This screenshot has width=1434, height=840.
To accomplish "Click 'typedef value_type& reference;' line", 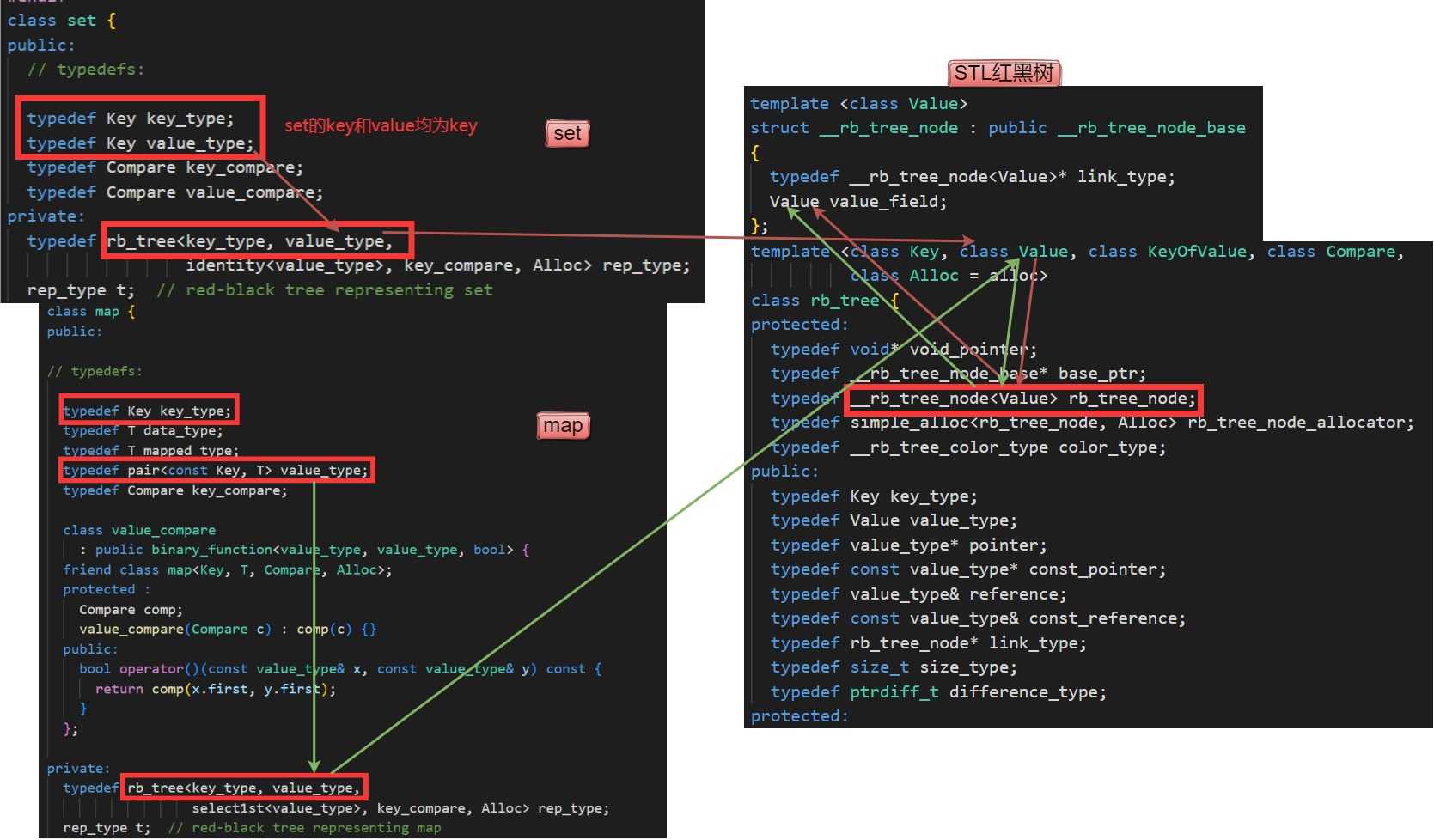I will click(918, 594).
